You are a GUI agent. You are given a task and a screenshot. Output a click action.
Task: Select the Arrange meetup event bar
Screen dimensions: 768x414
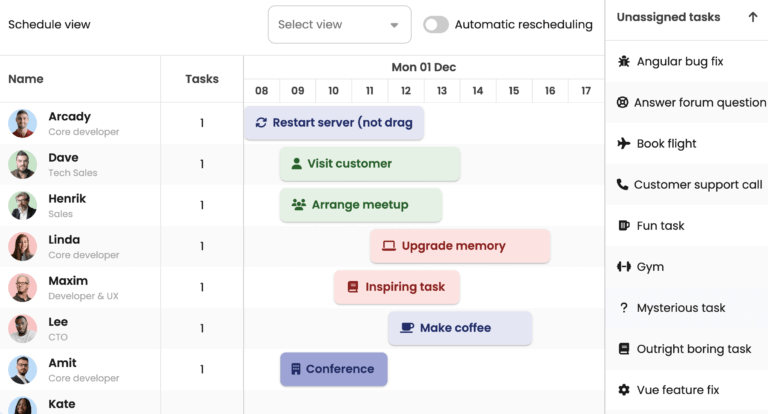click(361, 205)
